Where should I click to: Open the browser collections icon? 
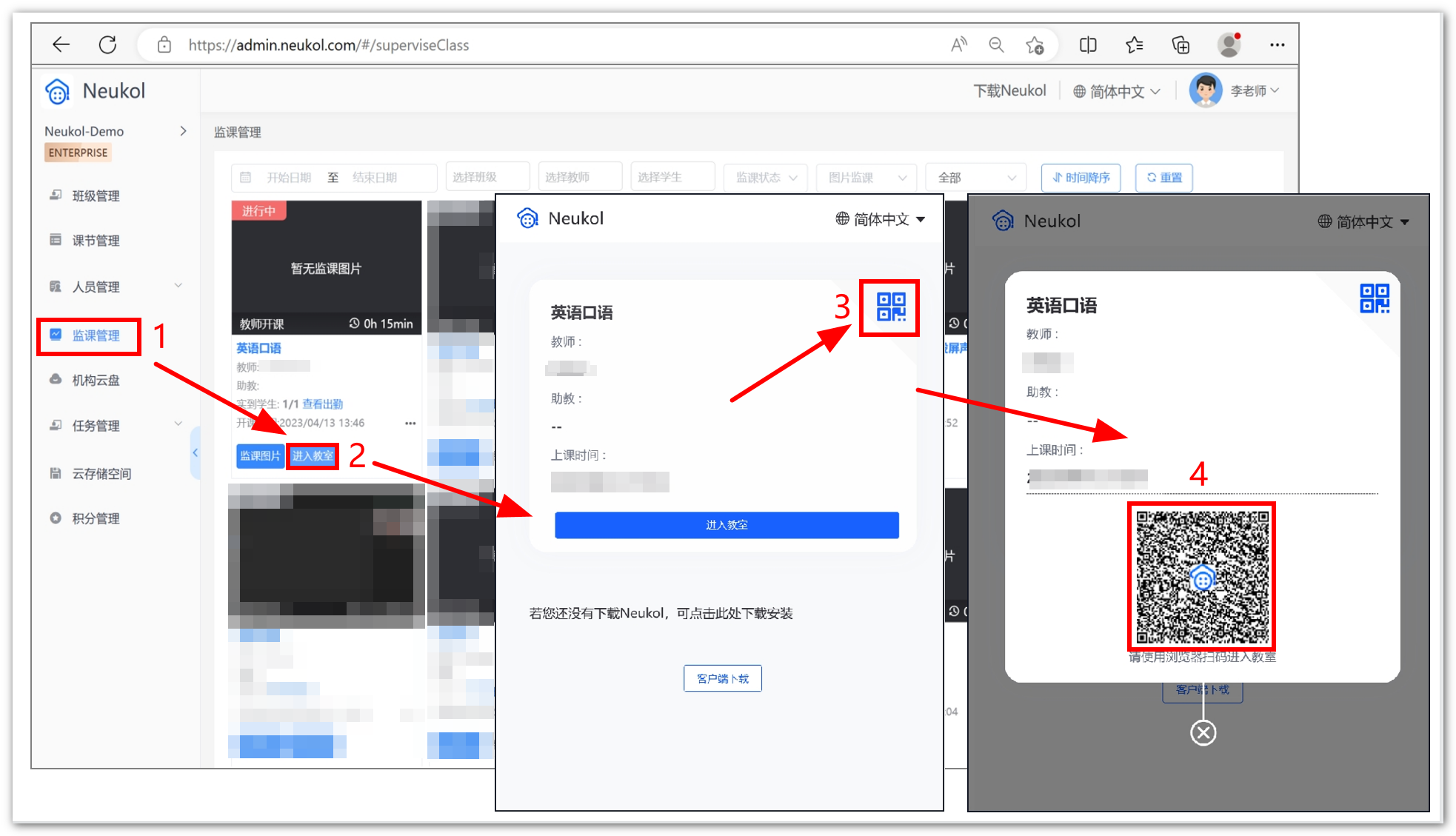tap(1181, 45)
